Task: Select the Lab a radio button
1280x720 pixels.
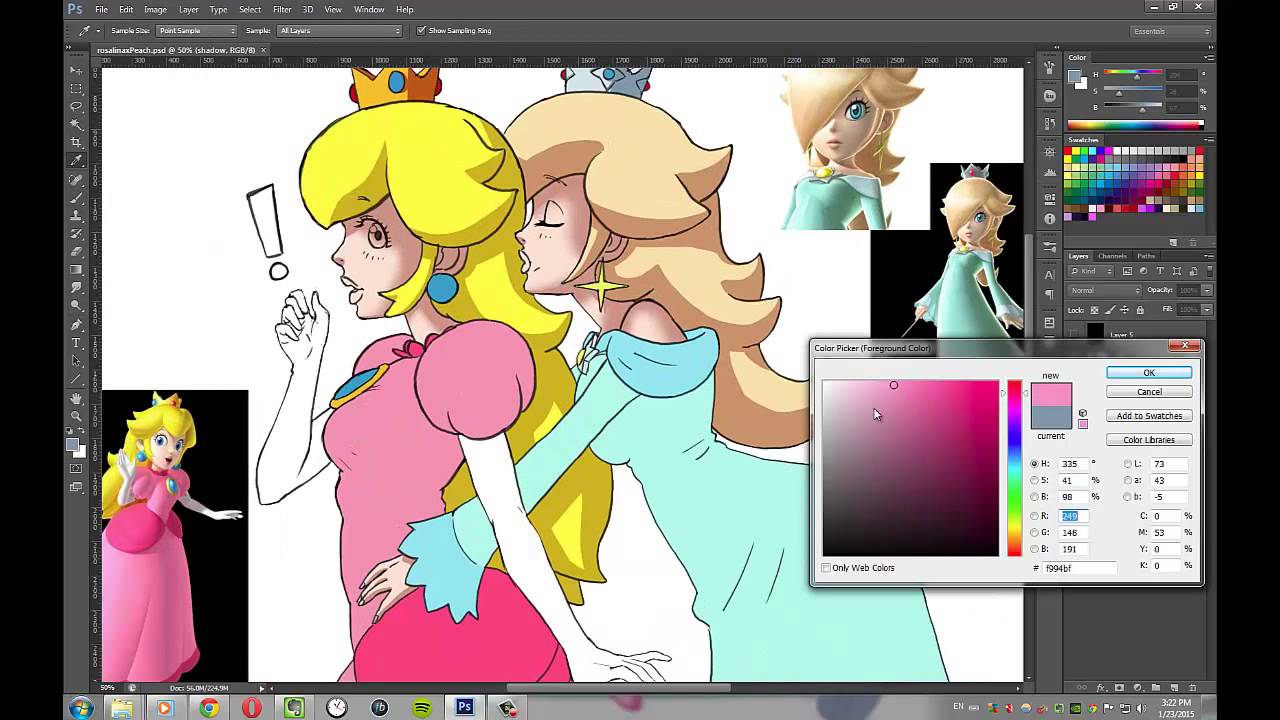Action: point(1128,480)
